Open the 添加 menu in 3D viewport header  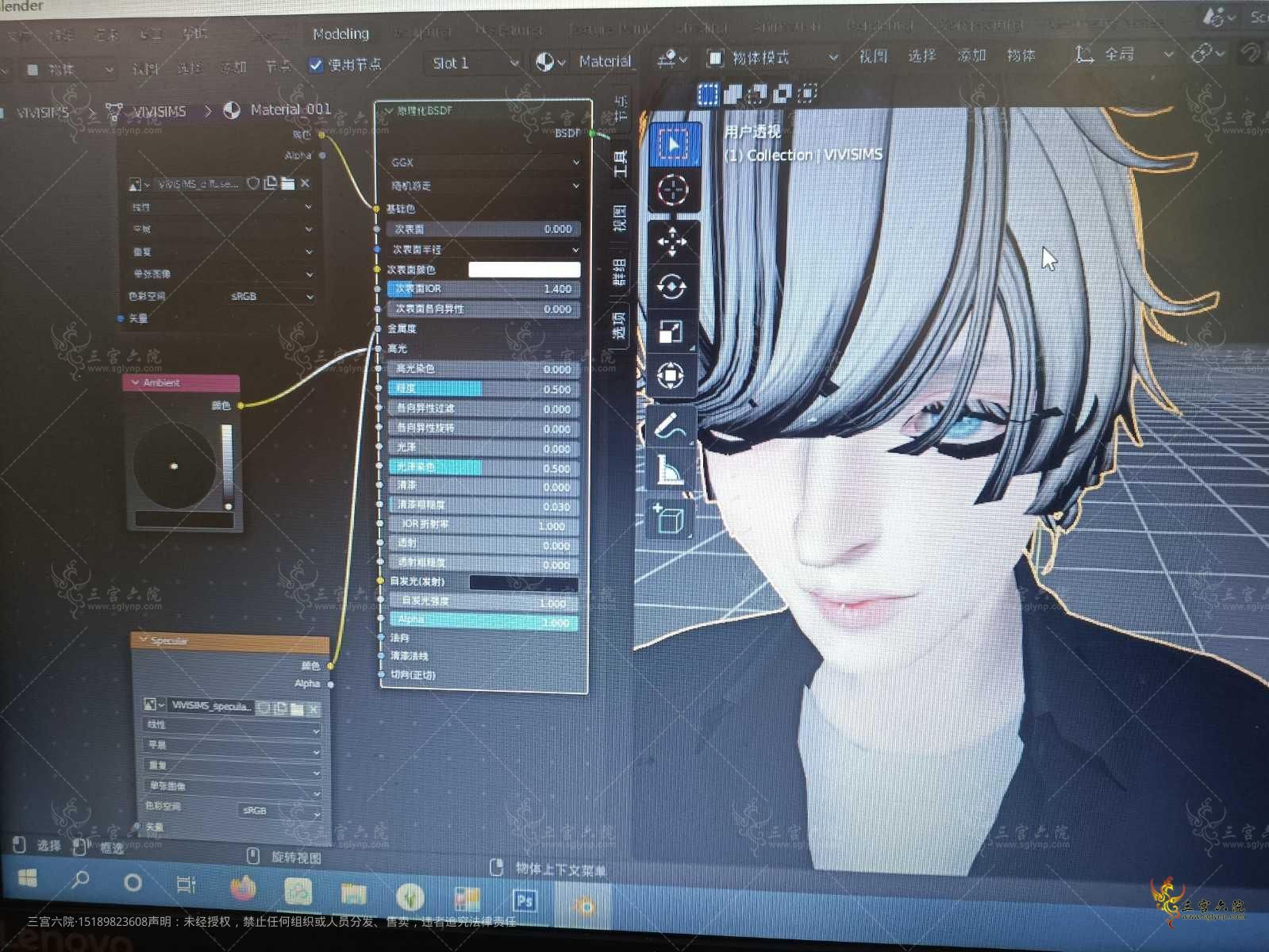(971, 56)
